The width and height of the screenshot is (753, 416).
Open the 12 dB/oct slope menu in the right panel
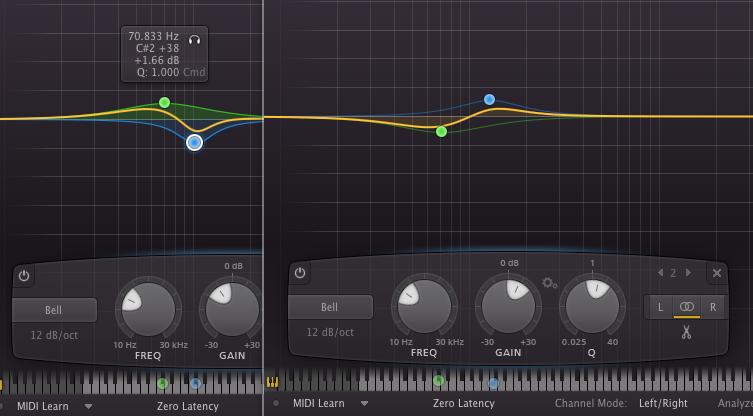[x=330, y=332]
